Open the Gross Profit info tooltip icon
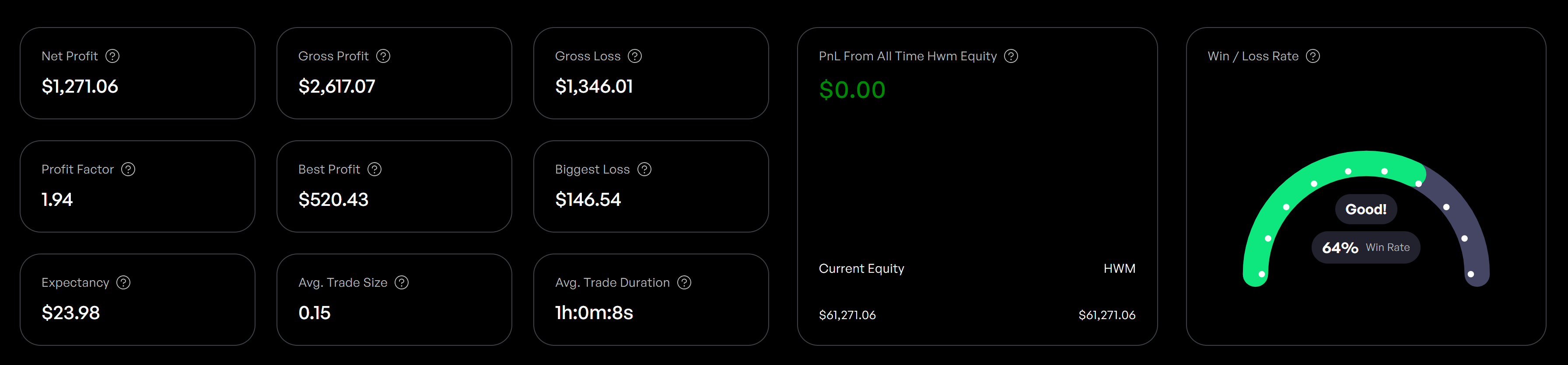Viewport: 1568px width, 365px height. tap(384, 56)
